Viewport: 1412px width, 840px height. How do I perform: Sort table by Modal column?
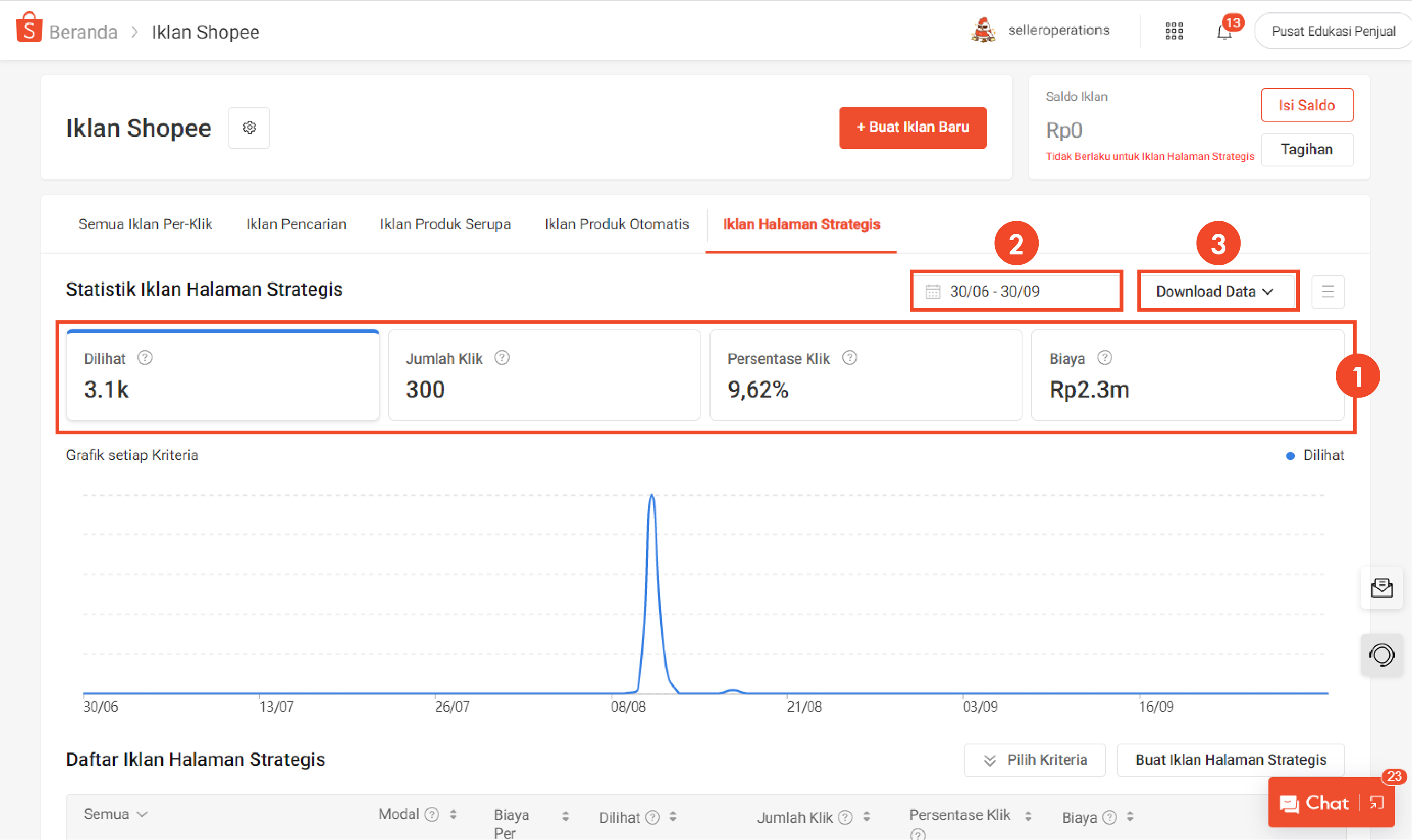(x=453, y=814)
